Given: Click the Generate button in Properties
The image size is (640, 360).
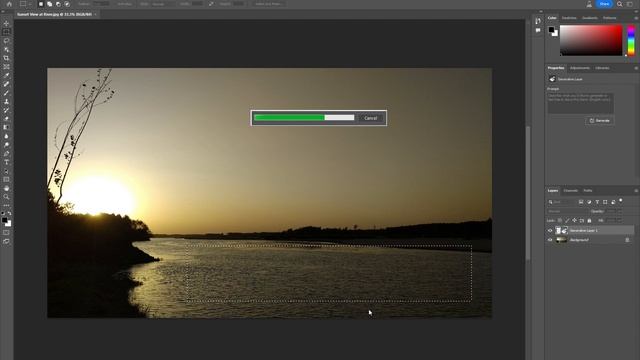Looking at the screenshot, I should coord(600,121).
